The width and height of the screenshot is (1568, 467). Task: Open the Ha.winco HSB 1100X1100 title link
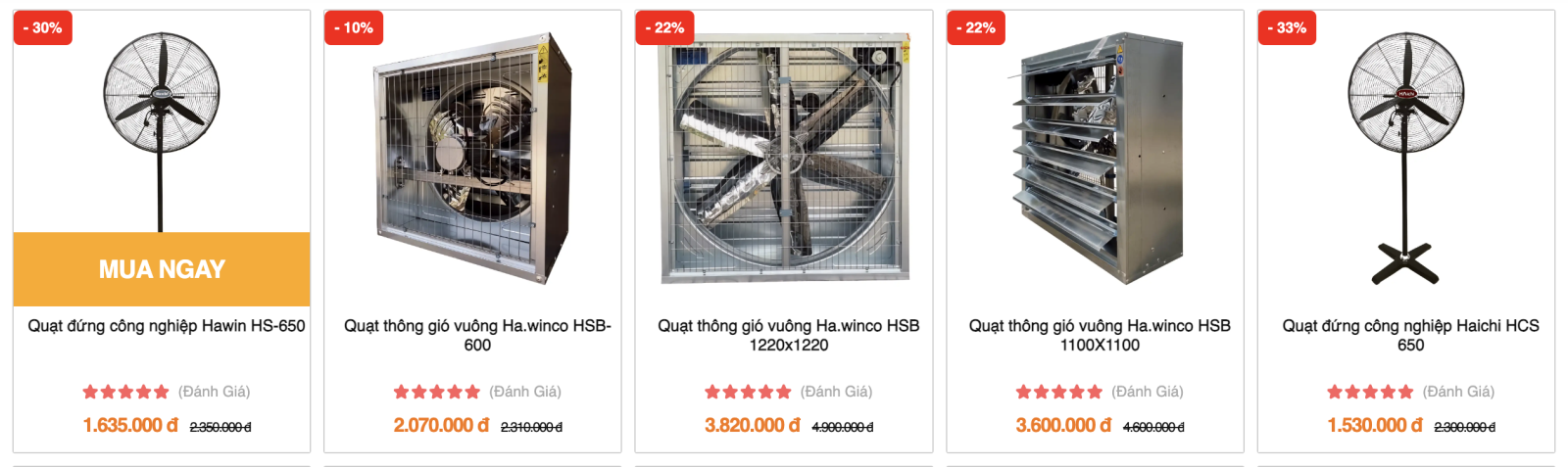pos(1100,335)
